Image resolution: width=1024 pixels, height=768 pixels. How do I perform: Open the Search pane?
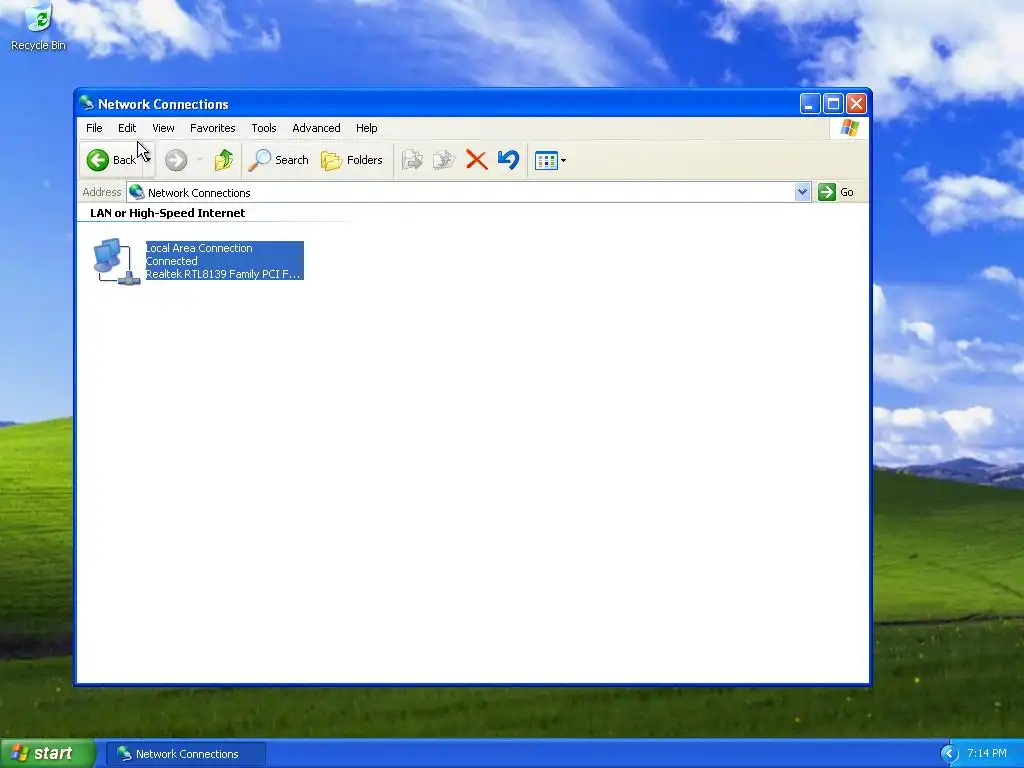click(x=278, y=160)
